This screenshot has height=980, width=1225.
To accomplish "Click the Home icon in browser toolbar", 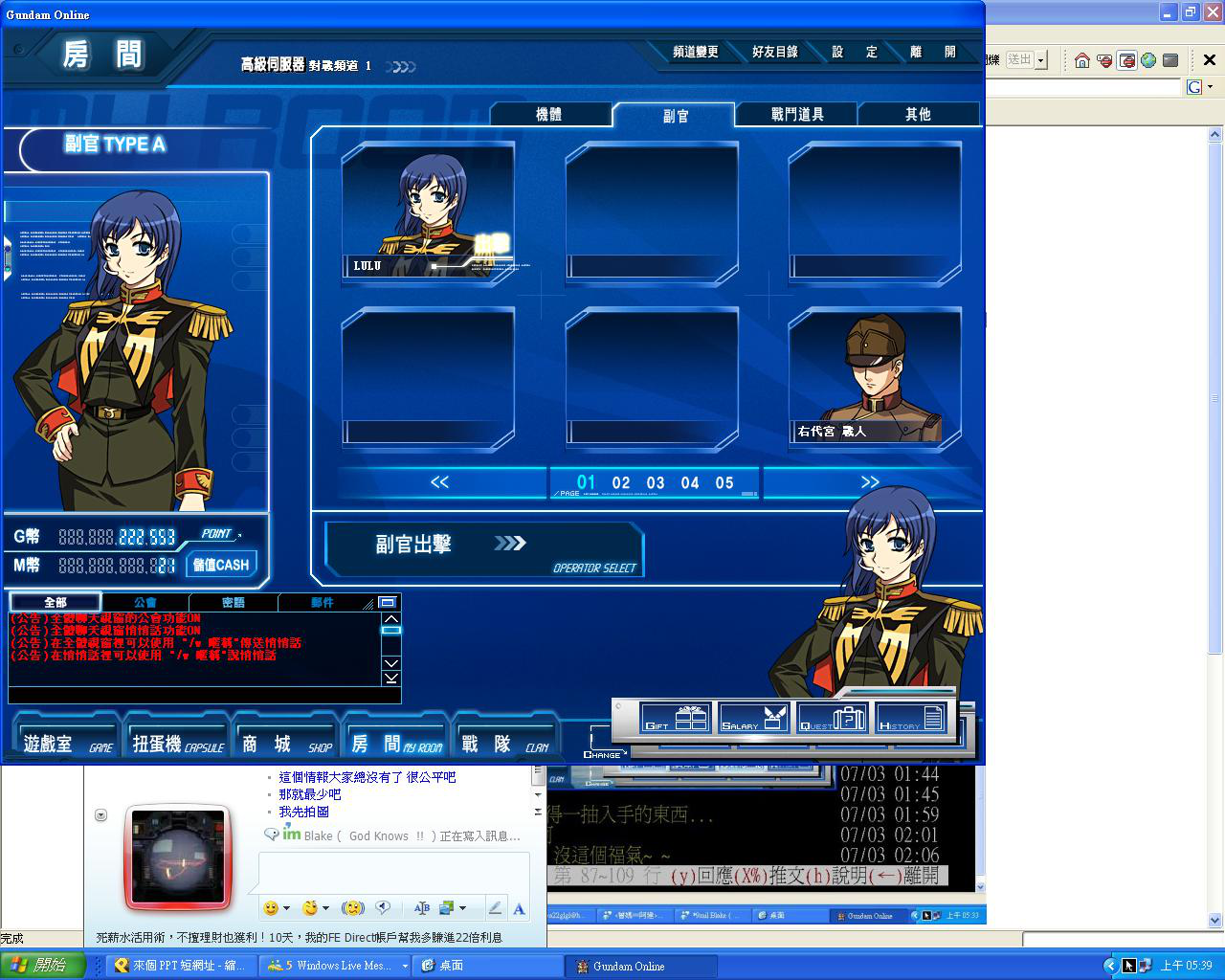I will [1082, 60].
